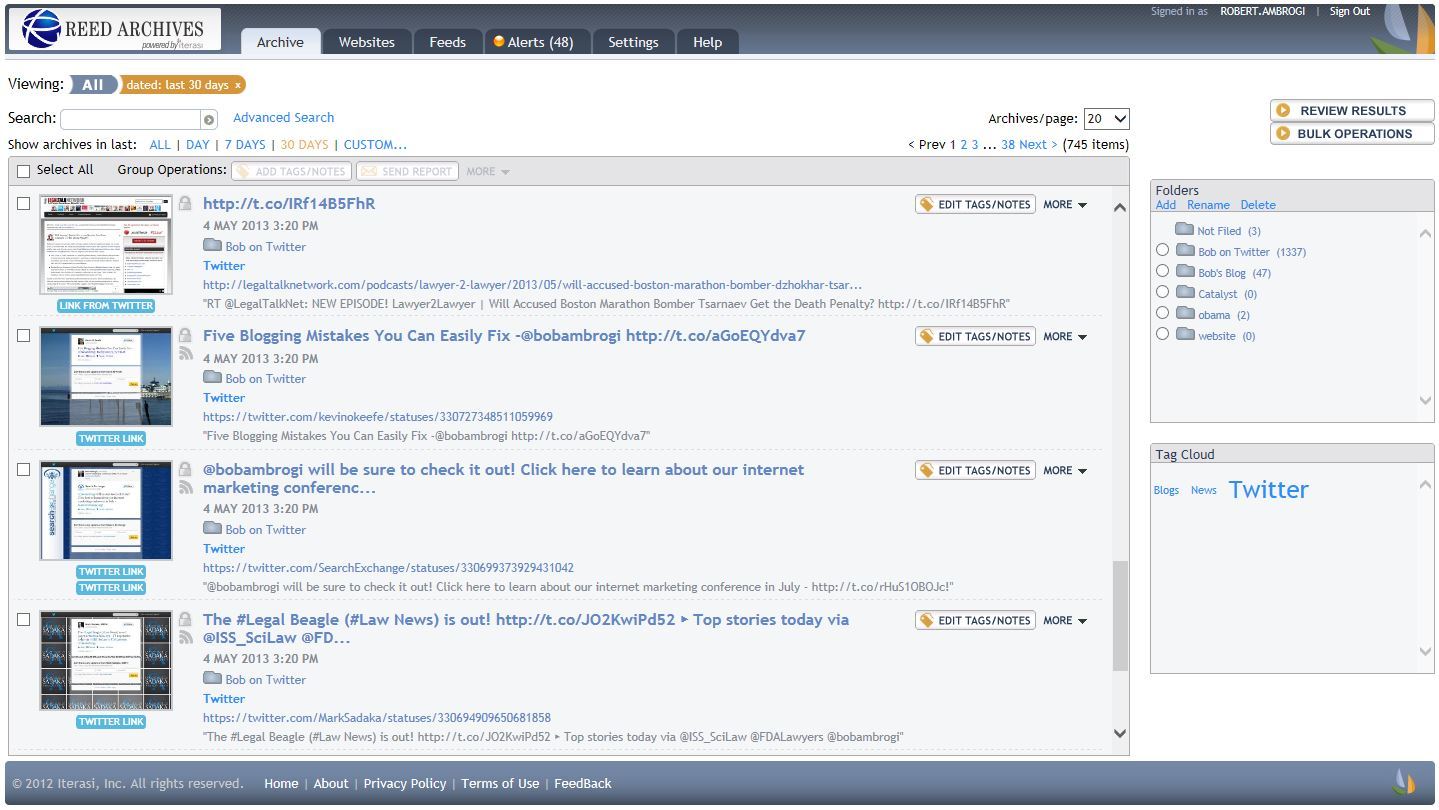Switch to the Archive tab
Screen dimensions: 1439x810
(280, 42)
